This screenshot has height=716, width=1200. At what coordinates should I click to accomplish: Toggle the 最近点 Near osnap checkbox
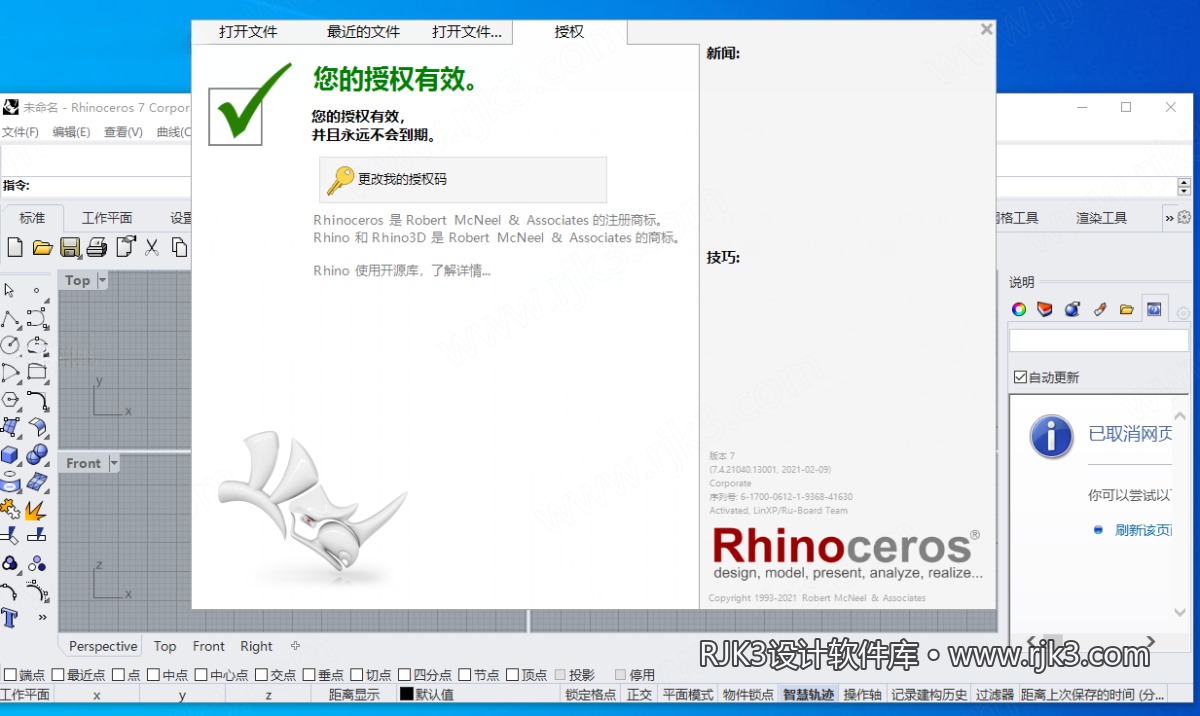click(x=57, y=675)
